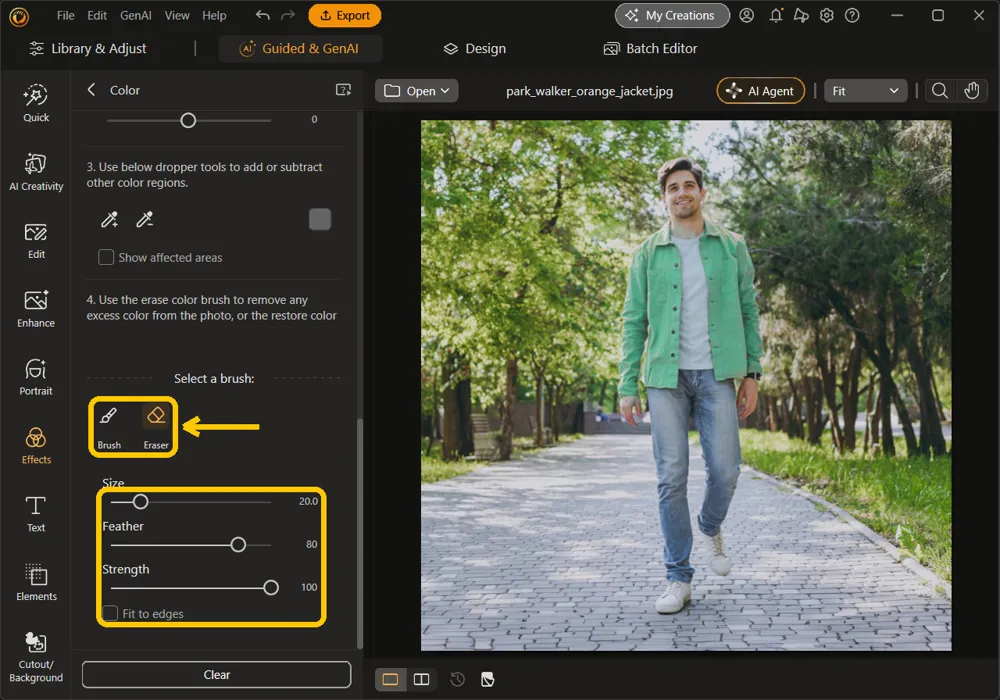Open the Quick tools panel
The width and height of the screenshot is (1000, 700).
tap(36, 103)
